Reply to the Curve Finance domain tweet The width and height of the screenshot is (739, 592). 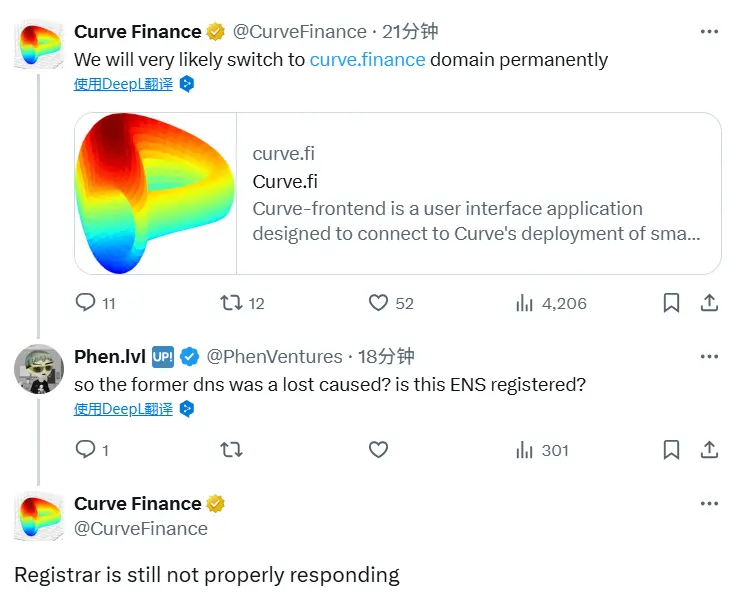[x=86, y=302]
